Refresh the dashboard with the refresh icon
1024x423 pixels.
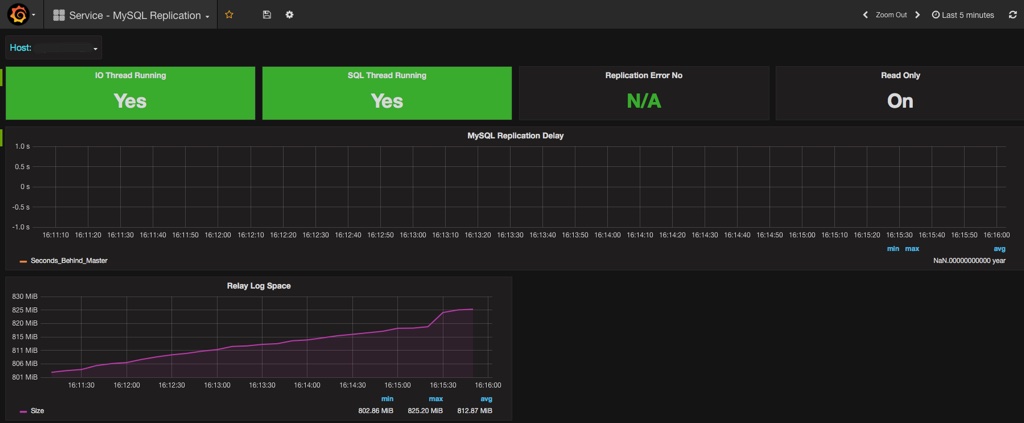point(1013,14)
